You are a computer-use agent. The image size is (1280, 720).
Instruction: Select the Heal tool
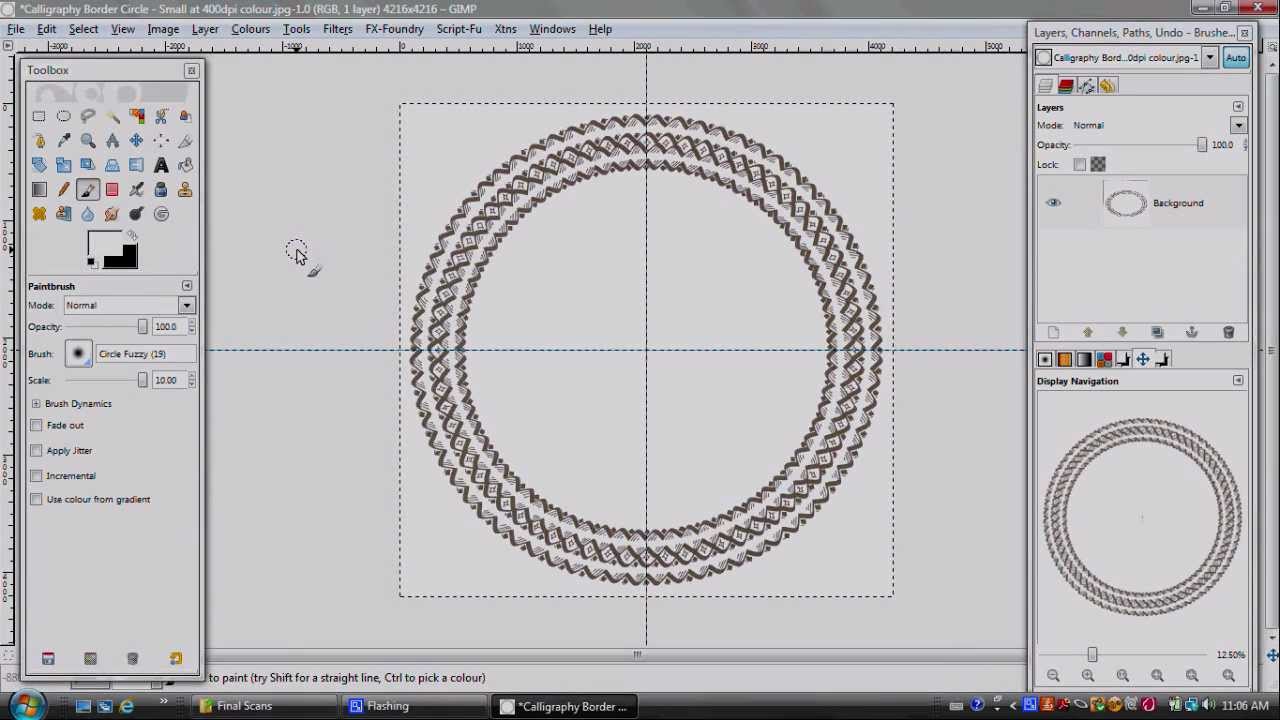[39, 214]
